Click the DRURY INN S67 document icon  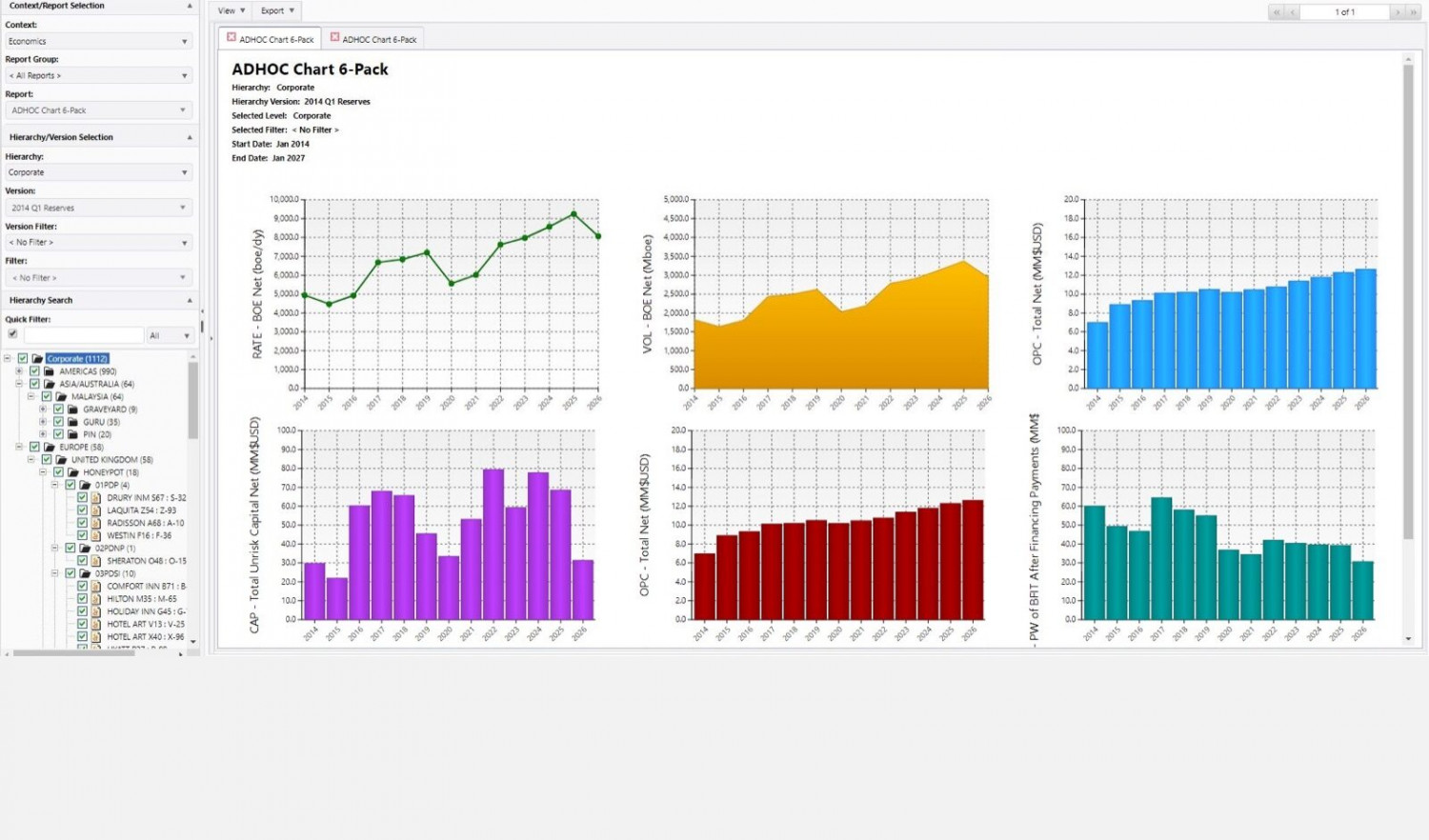click(x=95, y=498)
